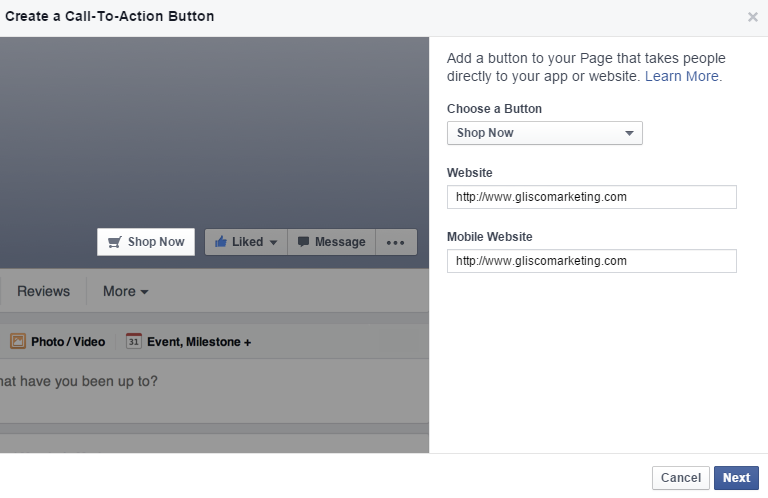Screen dimensions: 768x498
Task: Click the Message button on the cover
Action: [332, 242]
